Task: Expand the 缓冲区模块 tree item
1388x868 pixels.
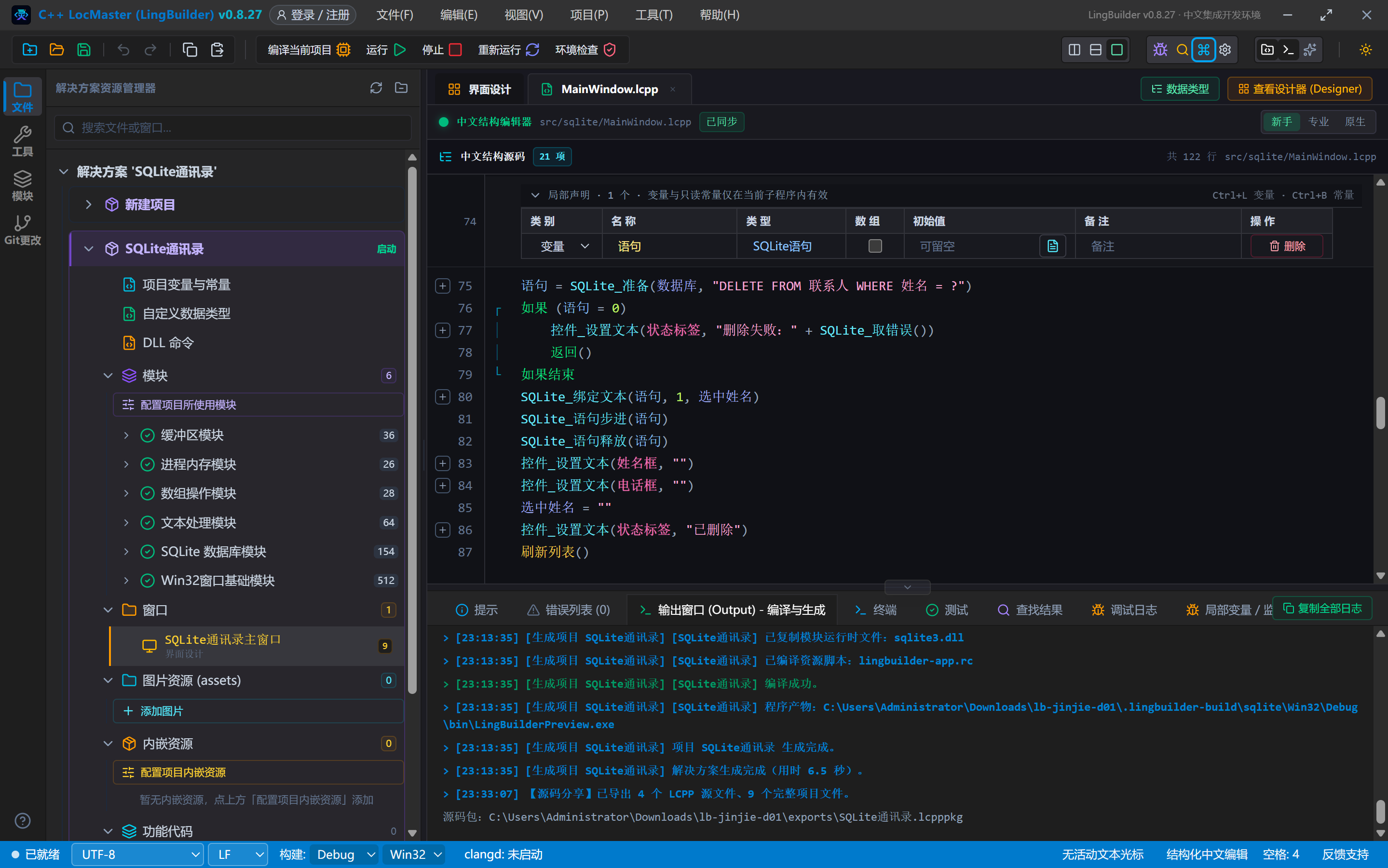Action: click(126, 435)
